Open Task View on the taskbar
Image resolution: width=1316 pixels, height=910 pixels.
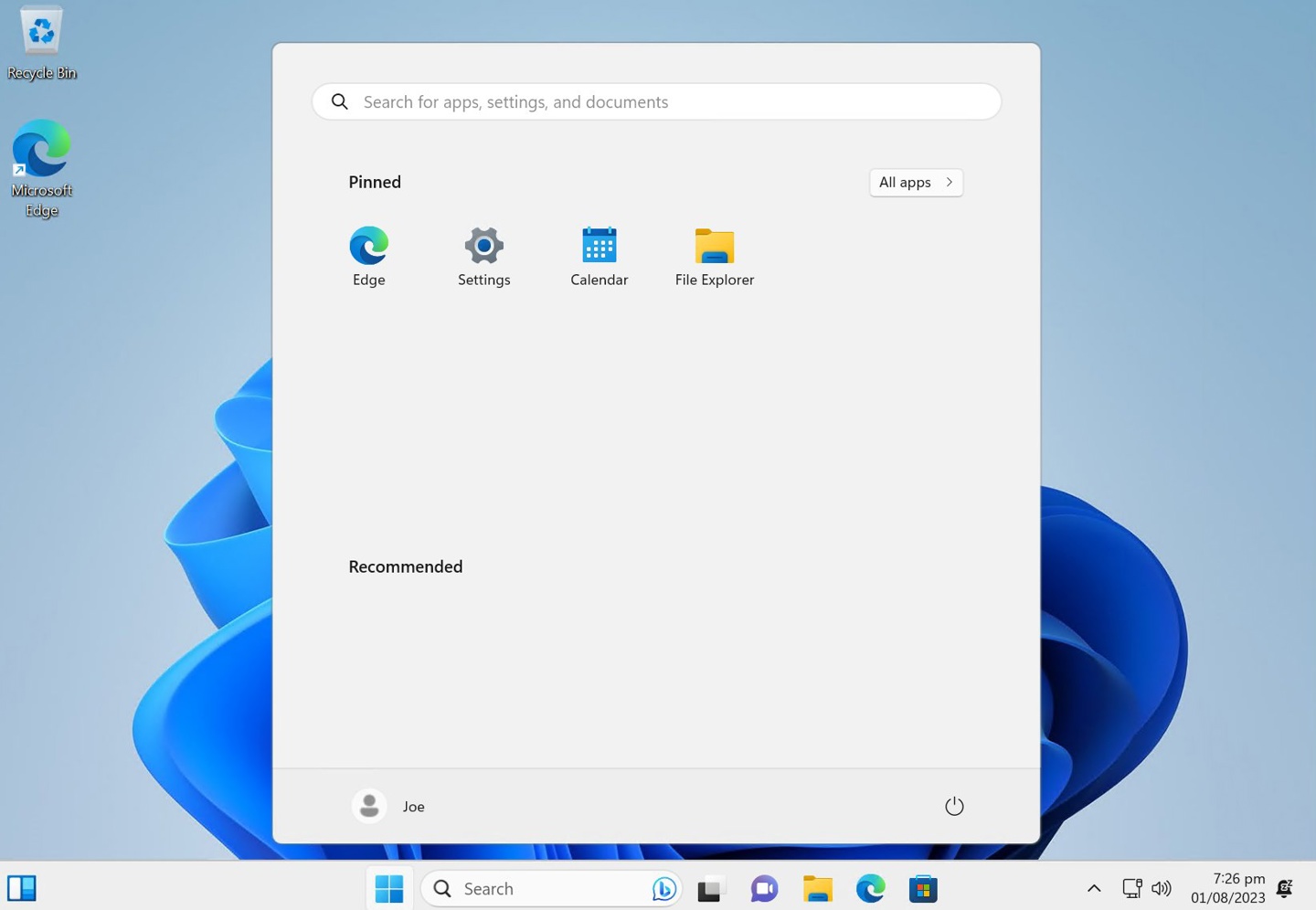(x=712, y=888)
